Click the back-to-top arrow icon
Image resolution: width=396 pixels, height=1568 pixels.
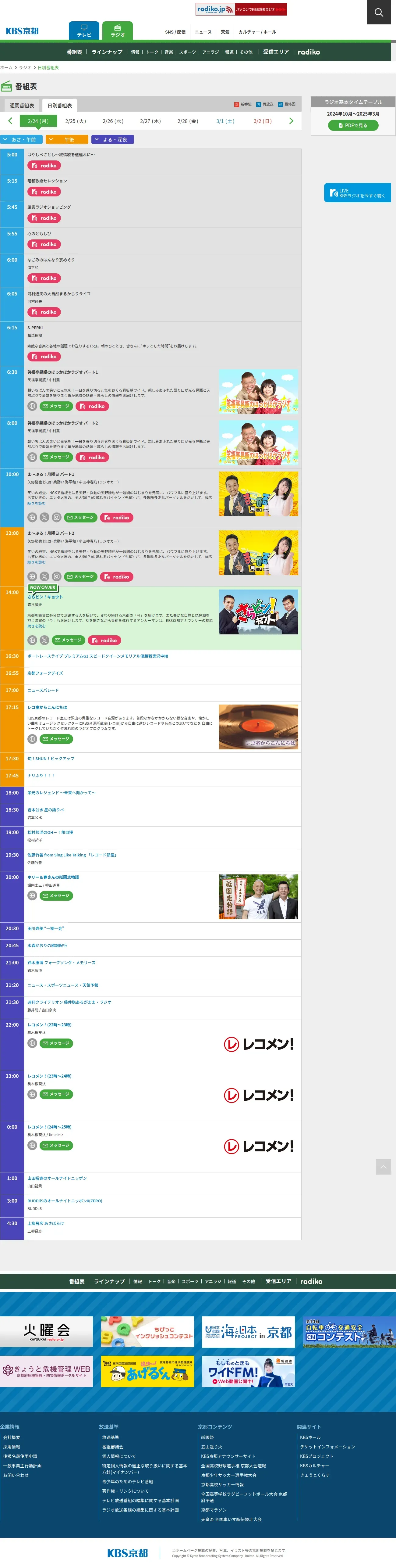click(383, 1167)
